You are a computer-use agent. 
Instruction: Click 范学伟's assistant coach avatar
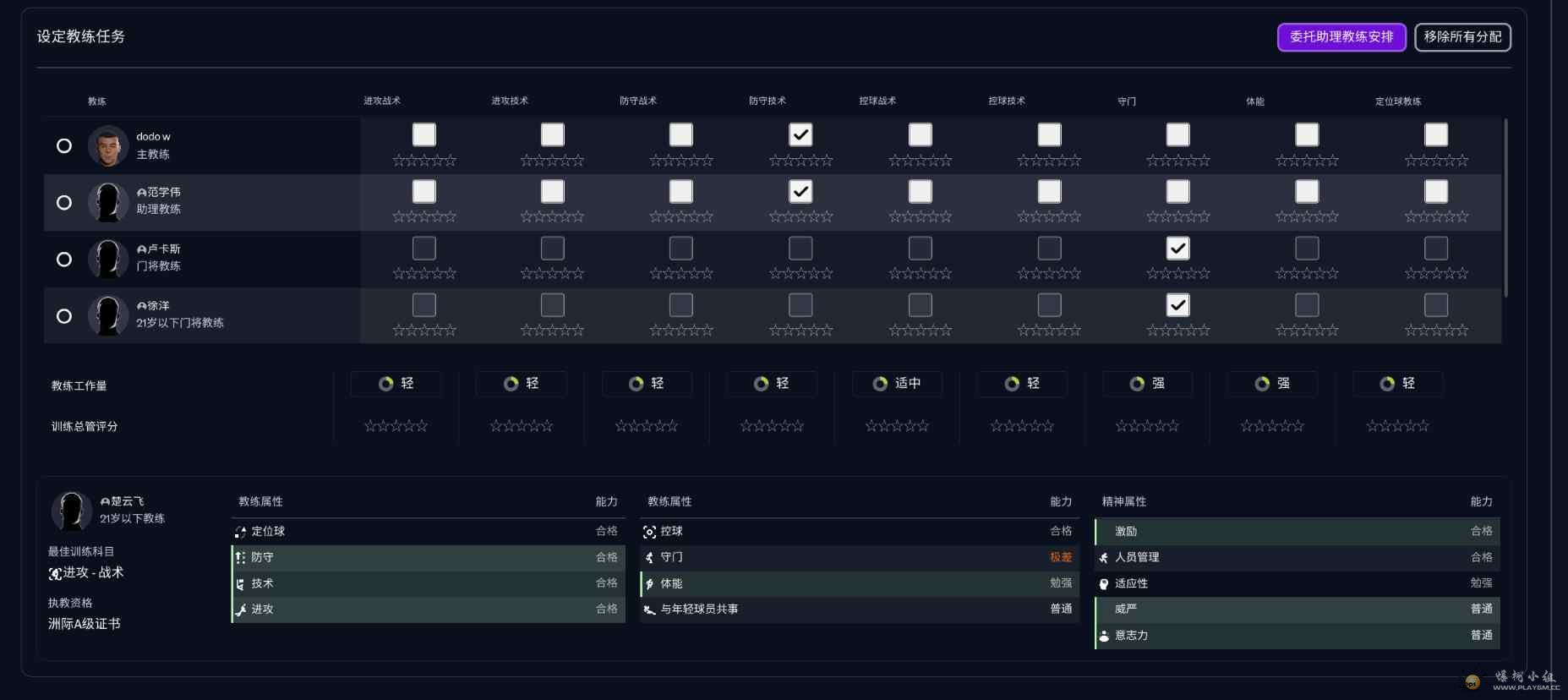(107, 203)
